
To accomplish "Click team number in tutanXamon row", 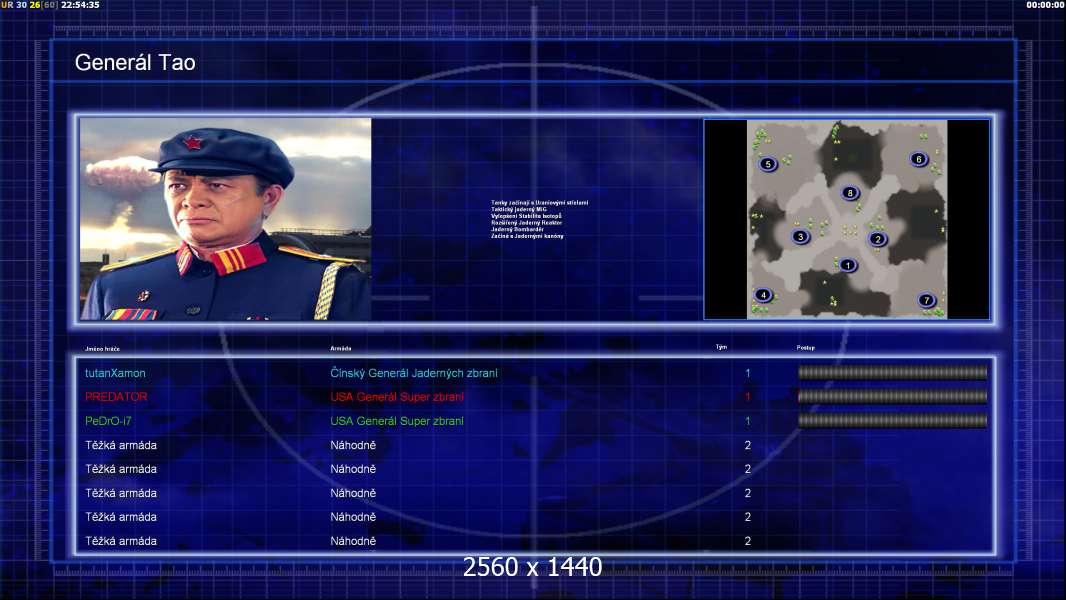I will 748,373.
